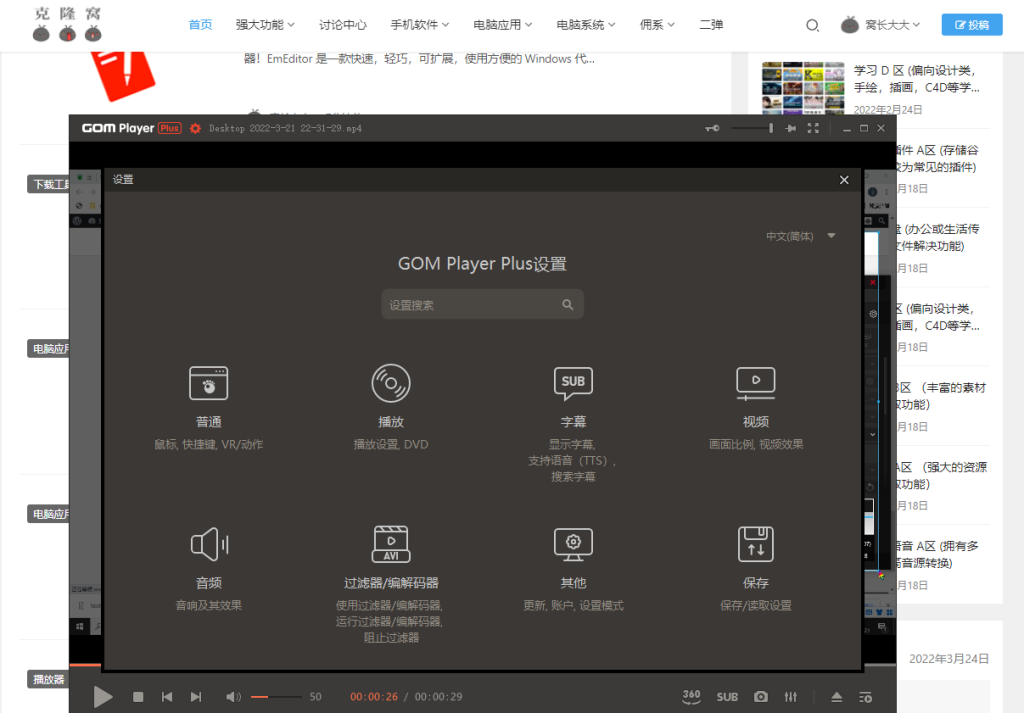Open the sidebar link mentioning 丰富的素材
The width and height of the screenshot is (1024, 713).
click(941, 396)
